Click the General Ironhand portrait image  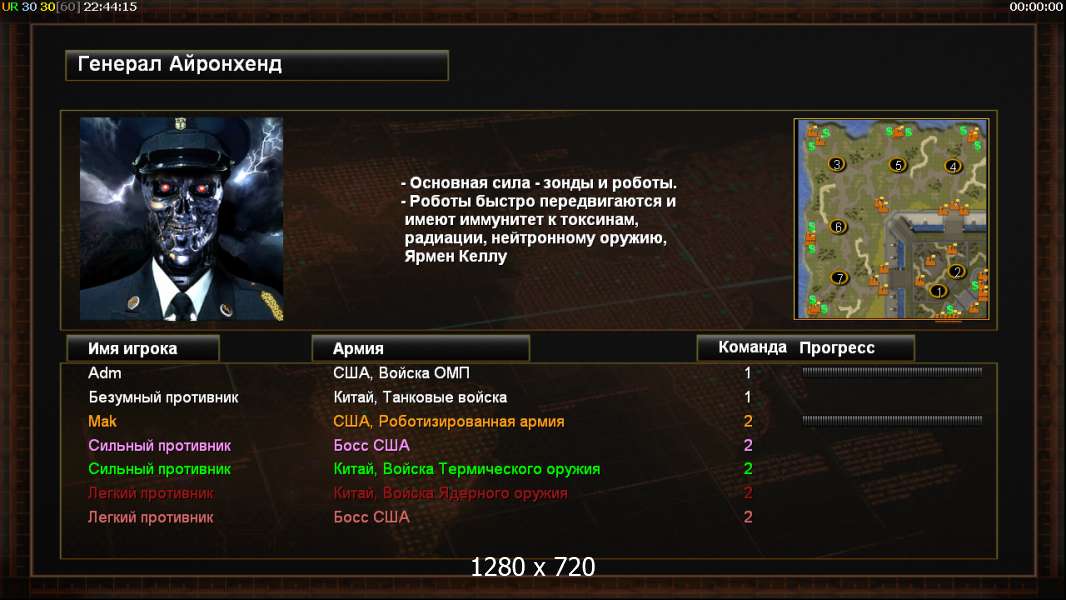[182, 218]
